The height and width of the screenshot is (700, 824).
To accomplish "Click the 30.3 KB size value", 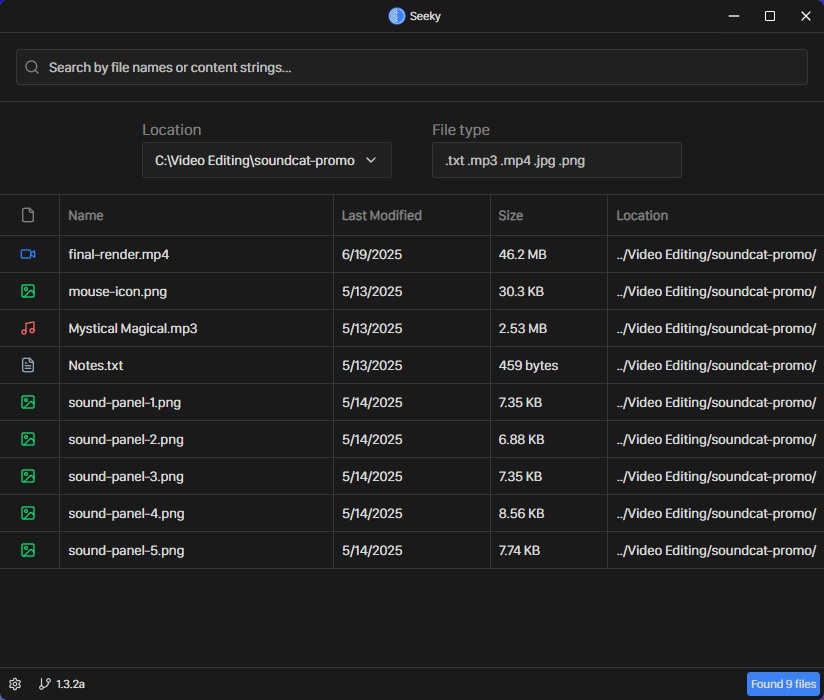I will click(x=521, y=291).
